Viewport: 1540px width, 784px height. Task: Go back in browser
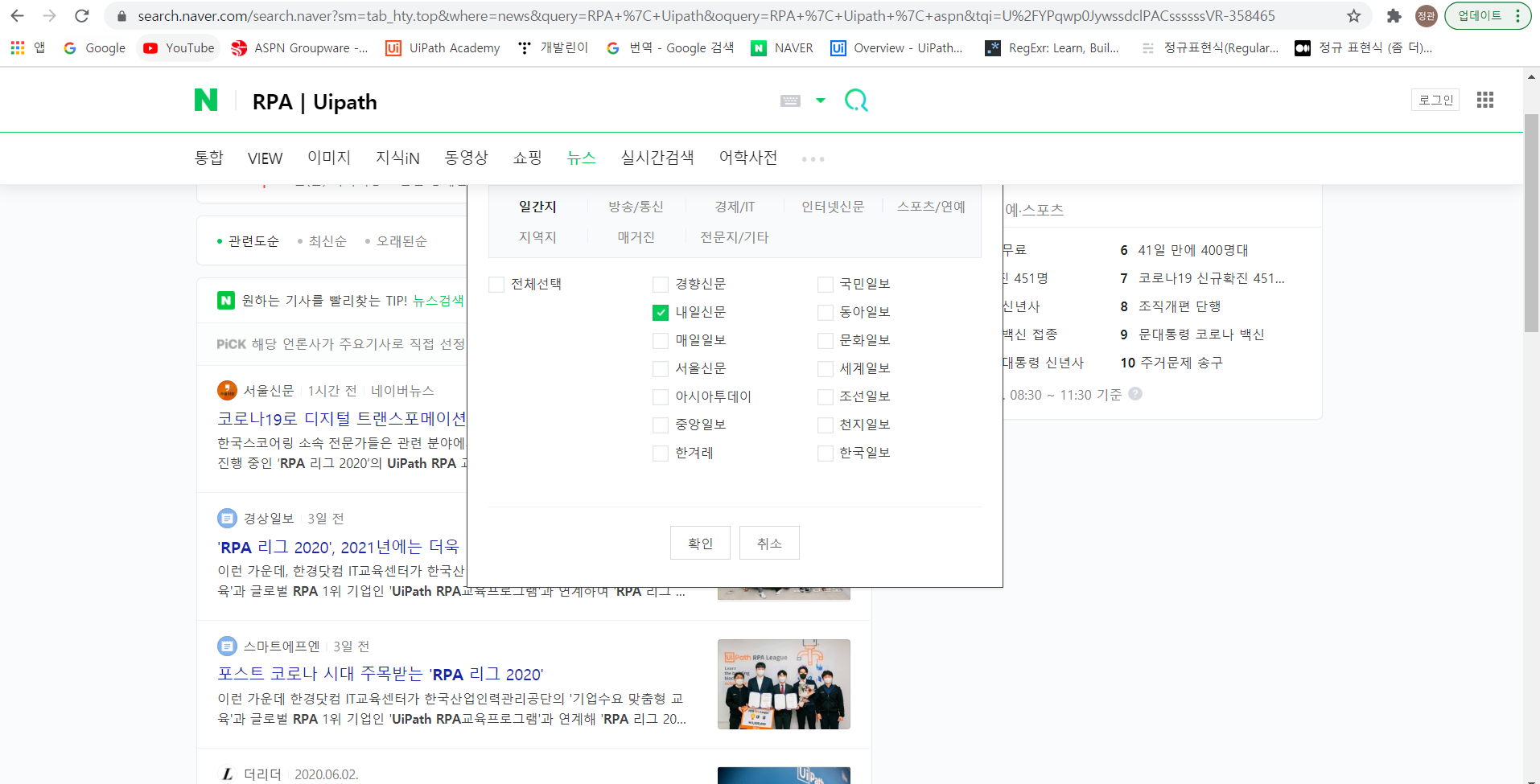coord(17,15)
